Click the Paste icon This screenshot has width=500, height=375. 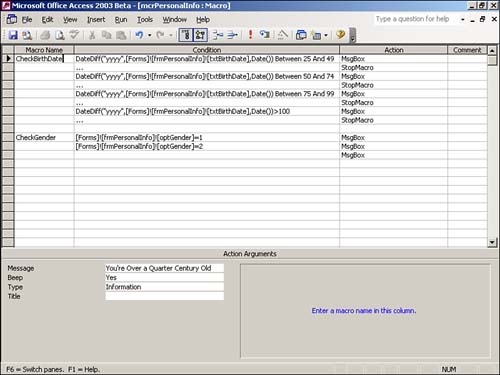121,35
